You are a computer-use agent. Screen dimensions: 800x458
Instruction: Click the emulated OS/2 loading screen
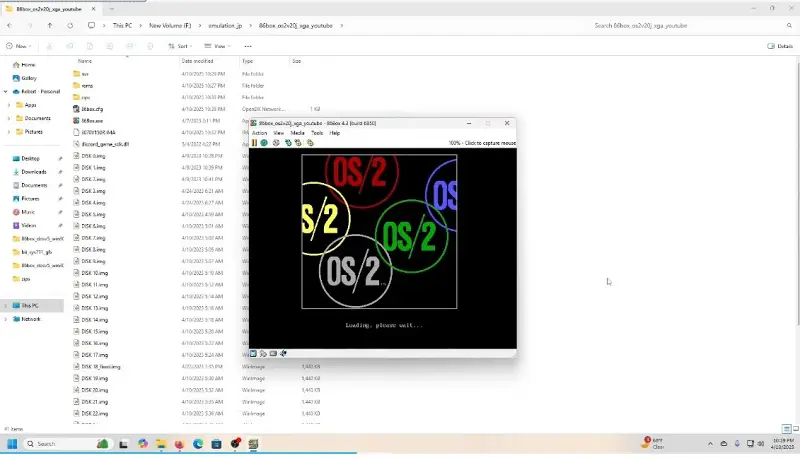pos(383,248)
